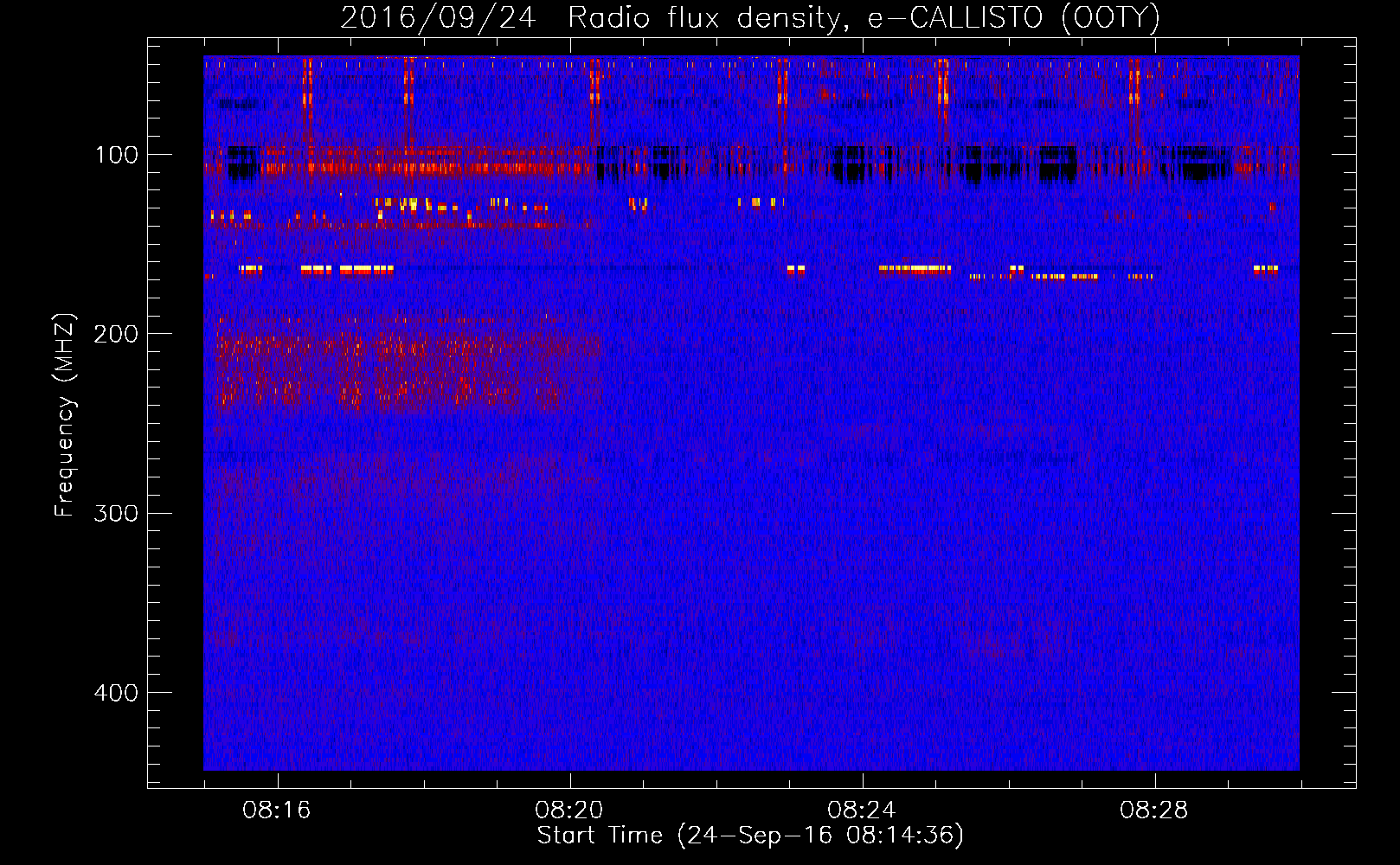Click the 300 frequency tick label

[x=116, y=514]
